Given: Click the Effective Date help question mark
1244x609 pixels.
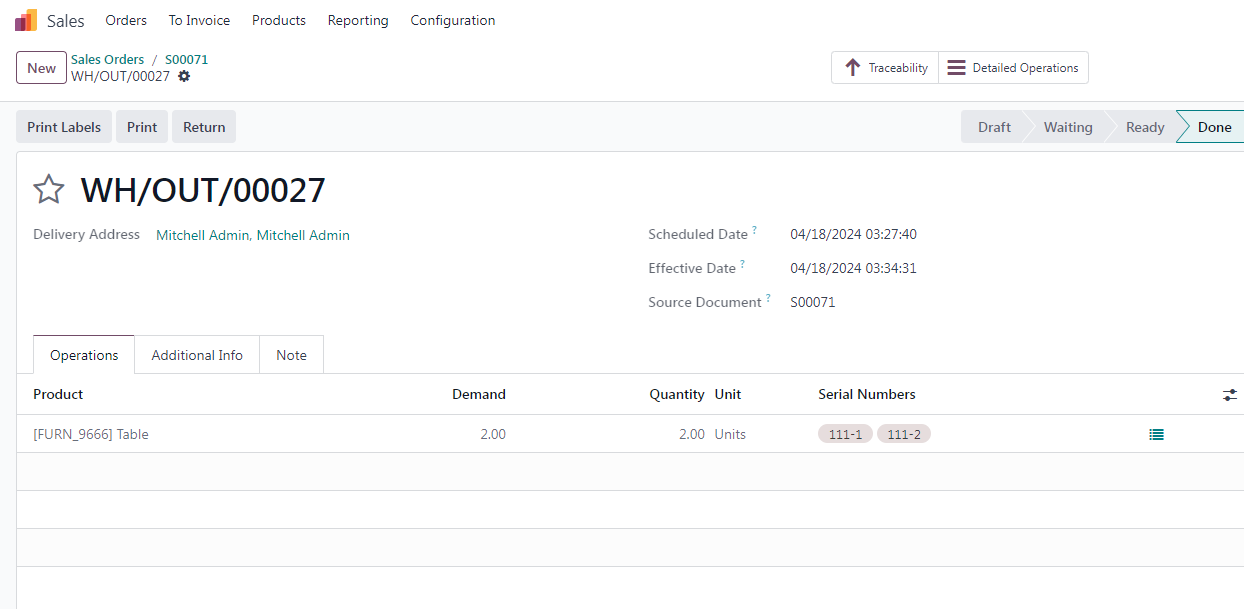Looking at the screenshot, I should 743,265.
